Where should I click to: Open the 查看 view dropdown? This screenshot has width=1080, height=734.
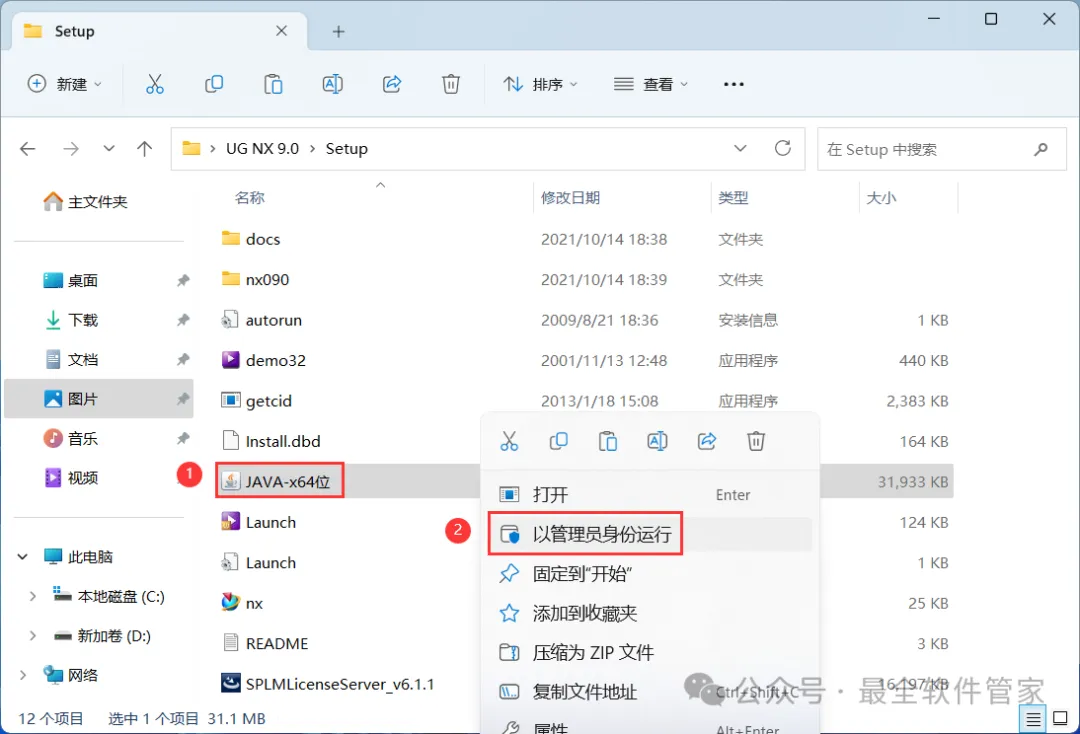point(651,84)
